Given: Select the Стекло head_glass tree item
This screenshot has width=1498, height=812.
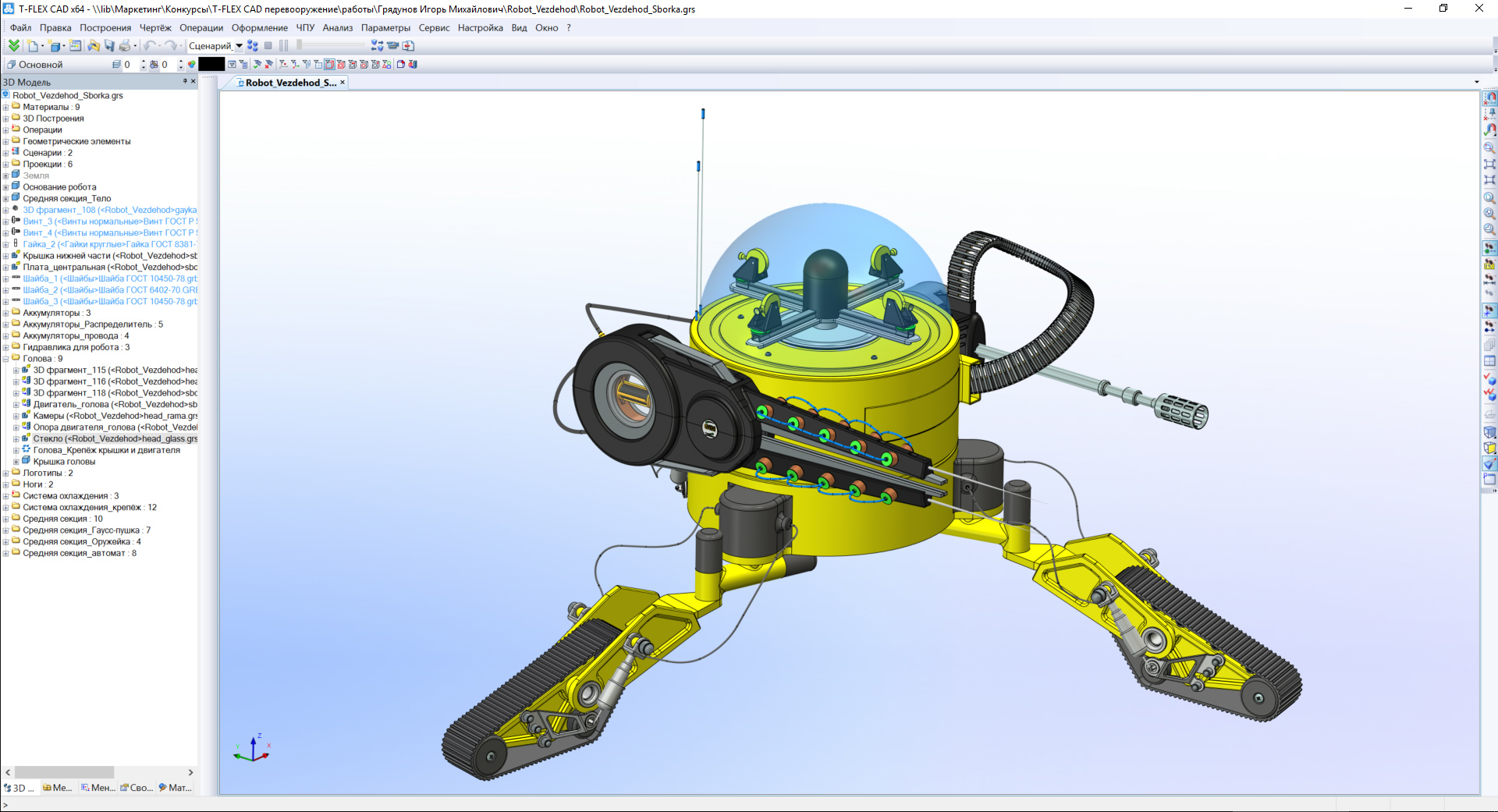Looking at the screenshot, I should [x=115, y=439].
